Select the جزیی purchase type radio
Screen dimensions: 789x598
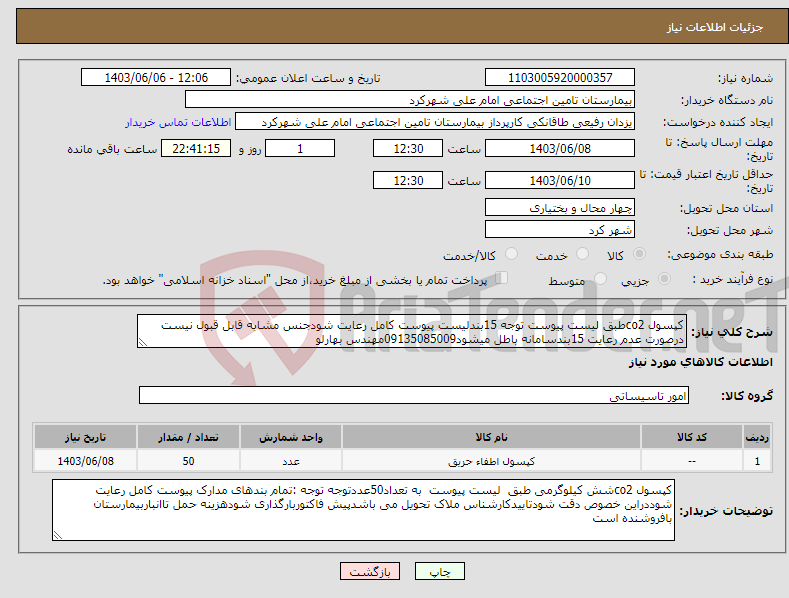(664, 278)
